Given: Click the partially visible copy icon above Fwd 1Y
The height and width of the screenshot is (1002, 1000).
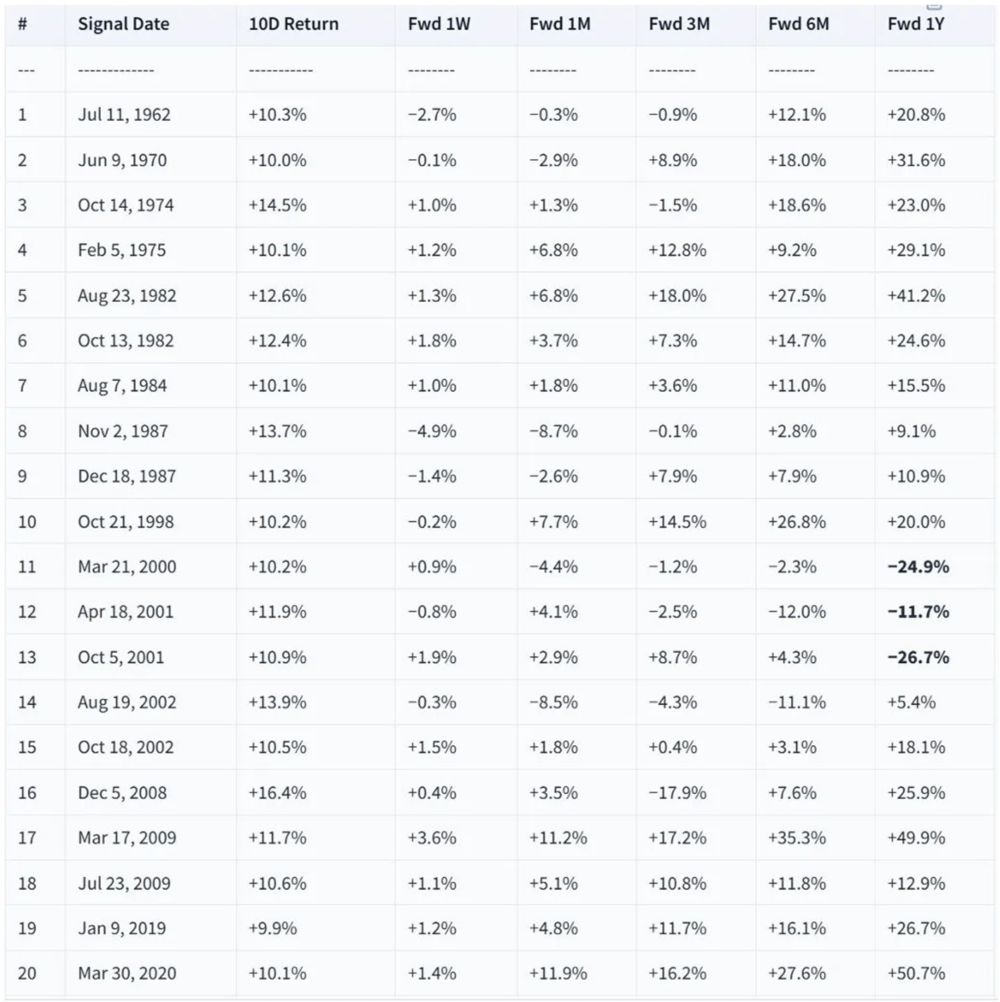Looking at the screenshot, I should pos(934,5).
